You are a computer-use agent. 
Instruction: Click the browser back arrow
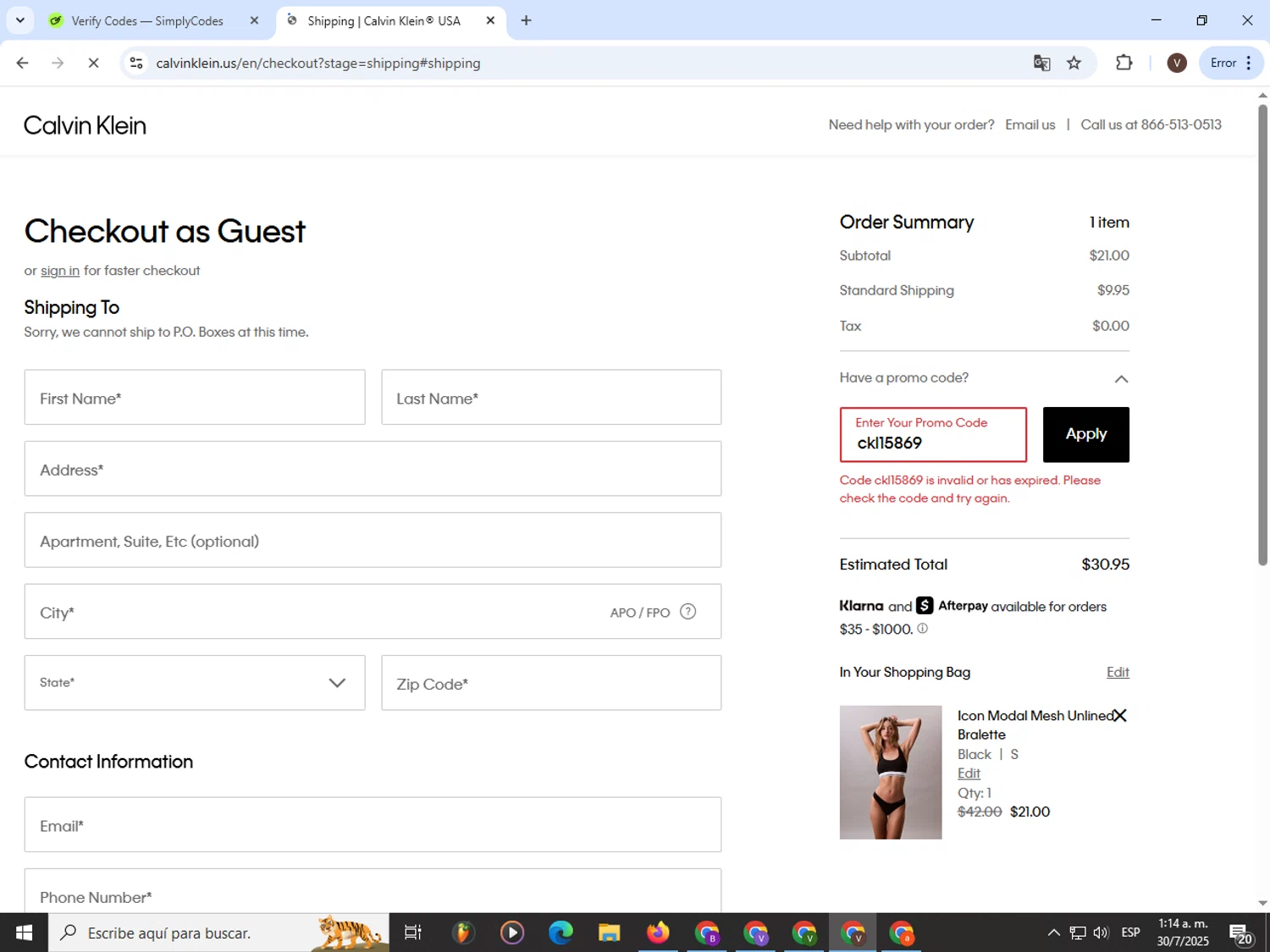pyautogui.click(x=23, y=63)
